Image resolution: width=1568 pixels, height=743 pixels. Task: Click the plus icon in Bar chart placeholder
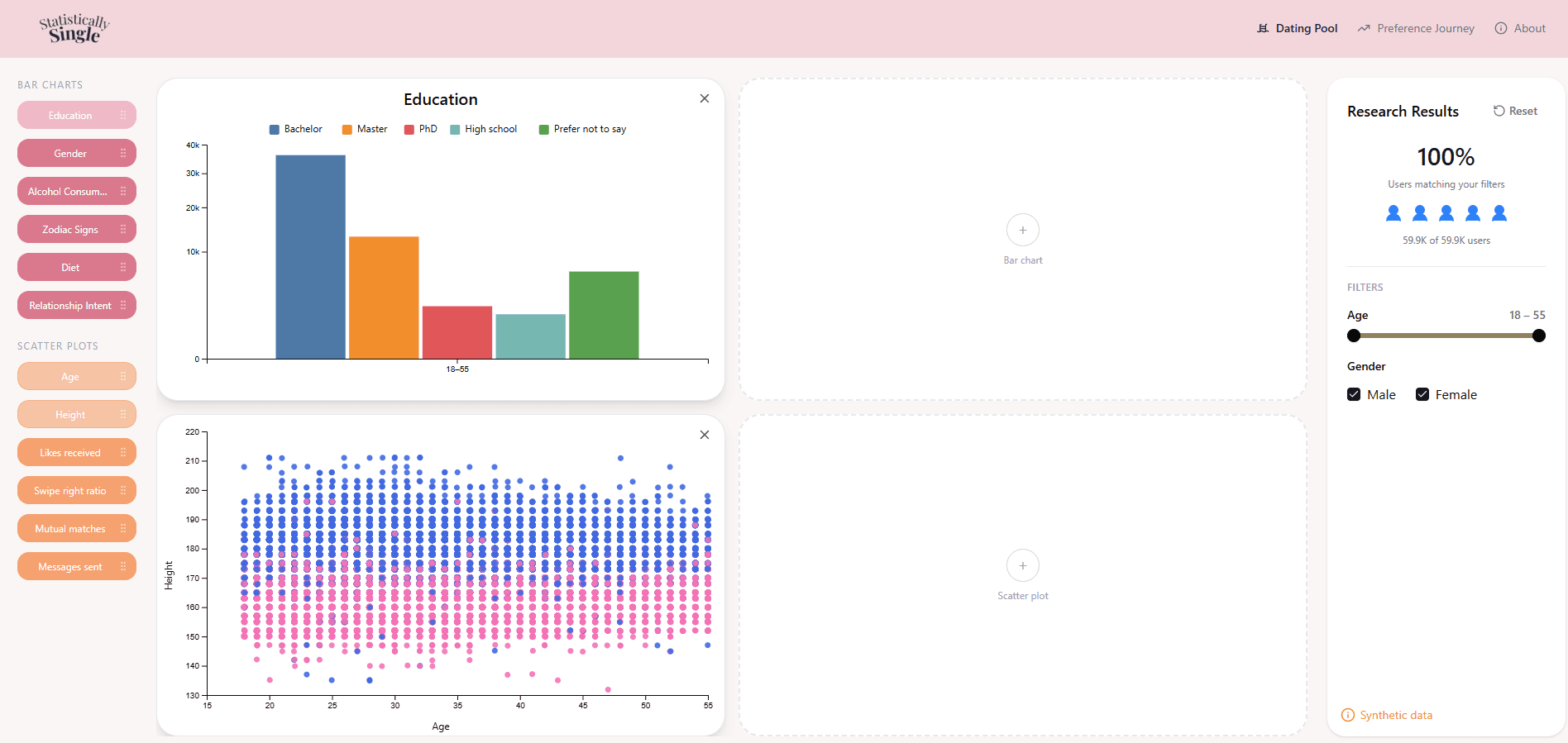pos(1023,230)
